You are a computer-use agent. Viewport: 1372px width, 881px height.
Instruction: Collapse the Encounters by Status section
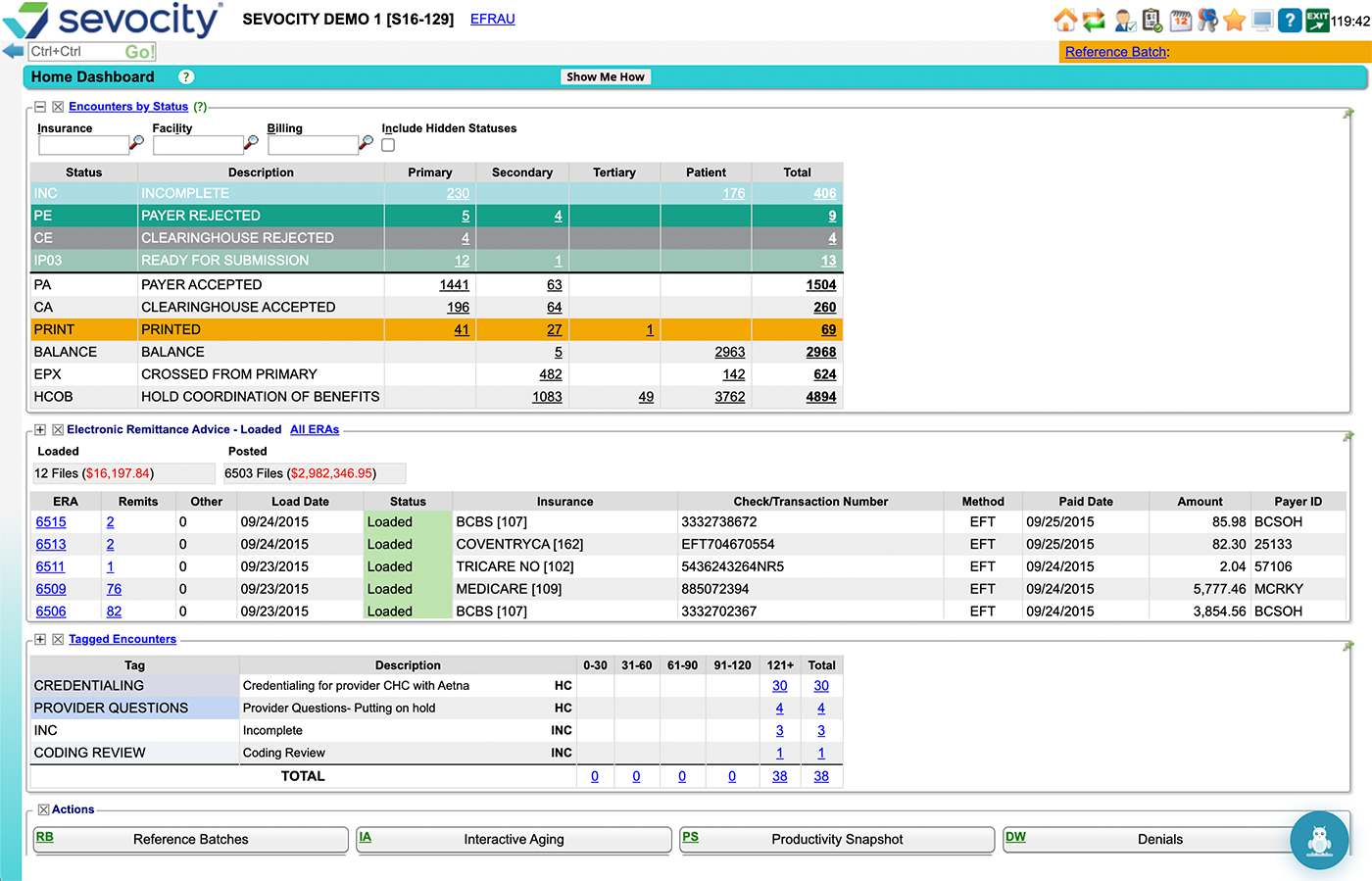point(40,107)
